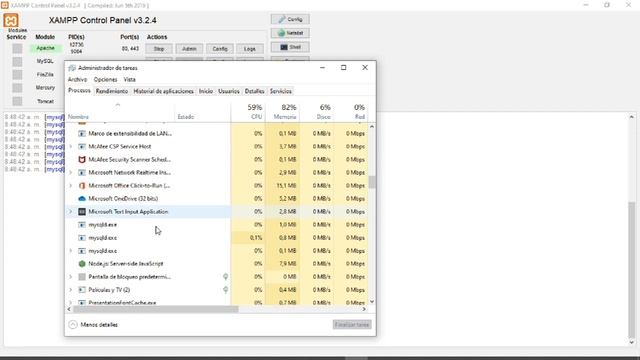Expand the Microsoft Office Click-to-Run process
Image resolution: width=640 pixels, height=360 pixels.
point(71,185)
